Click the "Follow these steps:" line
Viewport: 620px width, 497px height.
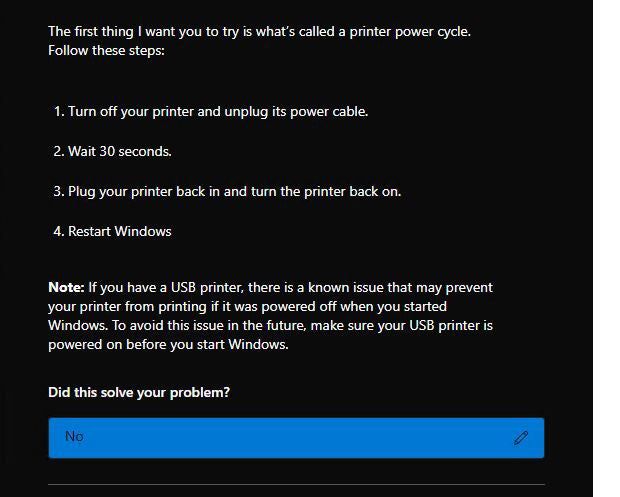point(106,51)
